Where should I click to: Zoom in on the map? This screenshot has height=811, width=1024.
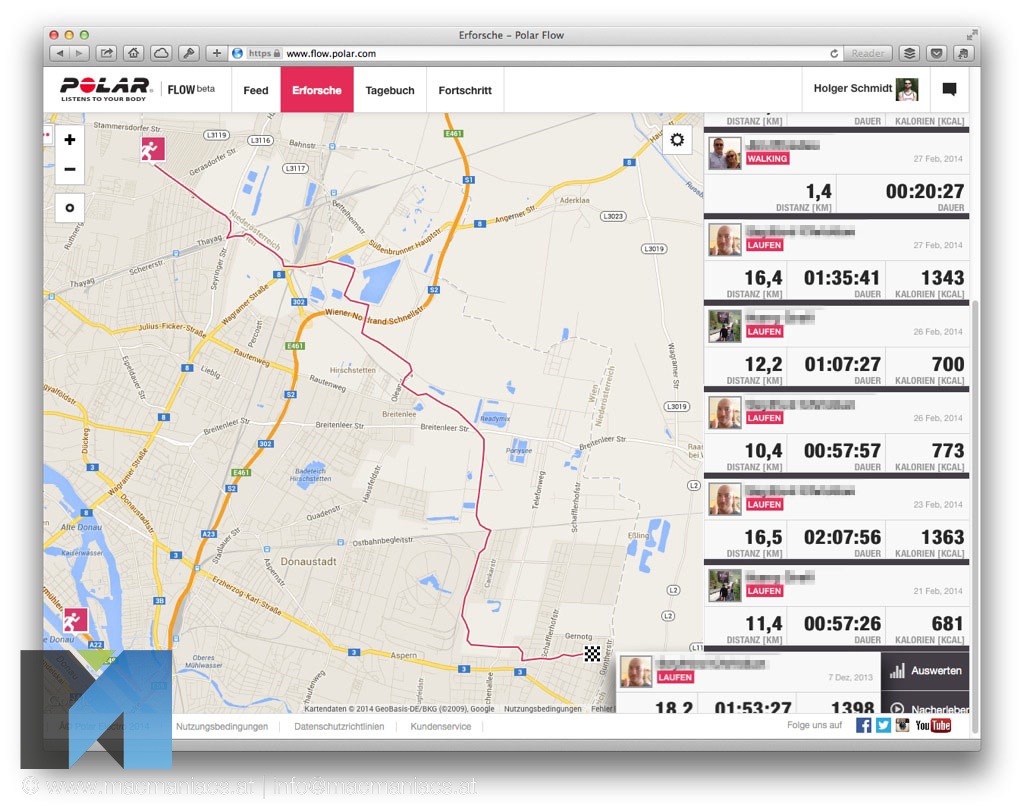tap(69, 140)
